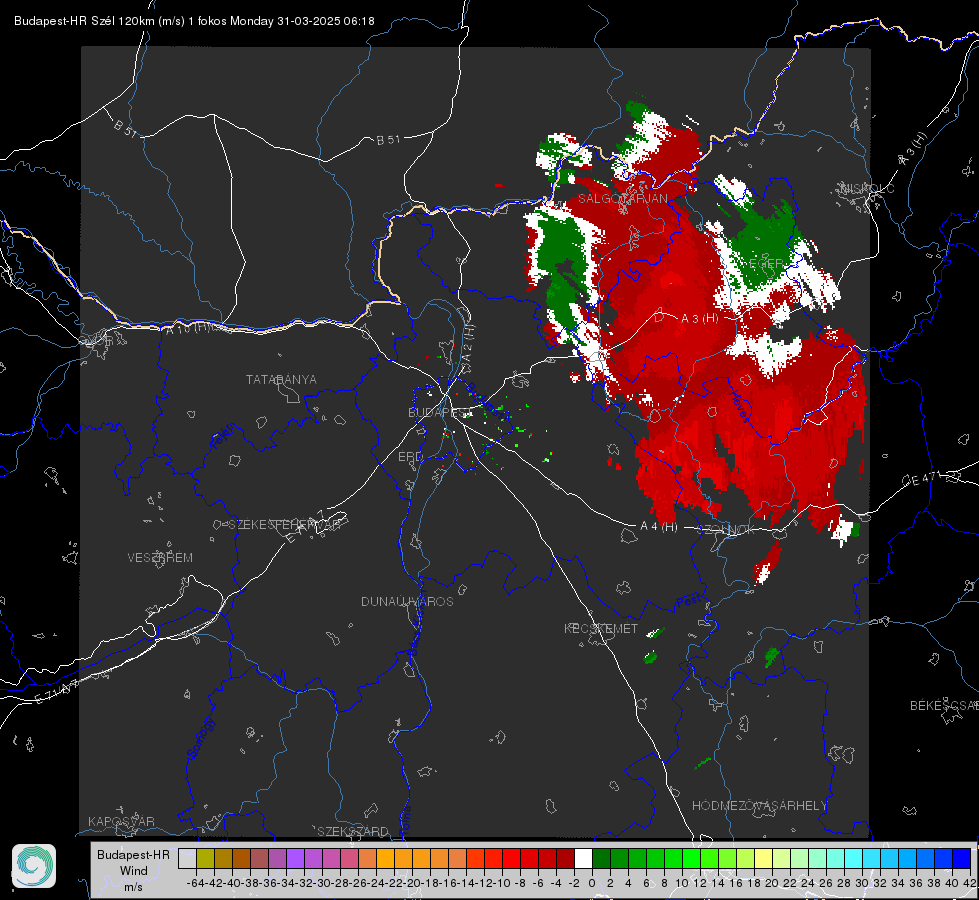Click the '0' value on the legend
The height and width of the screenshot is (900, 979).
click(592, 883)
